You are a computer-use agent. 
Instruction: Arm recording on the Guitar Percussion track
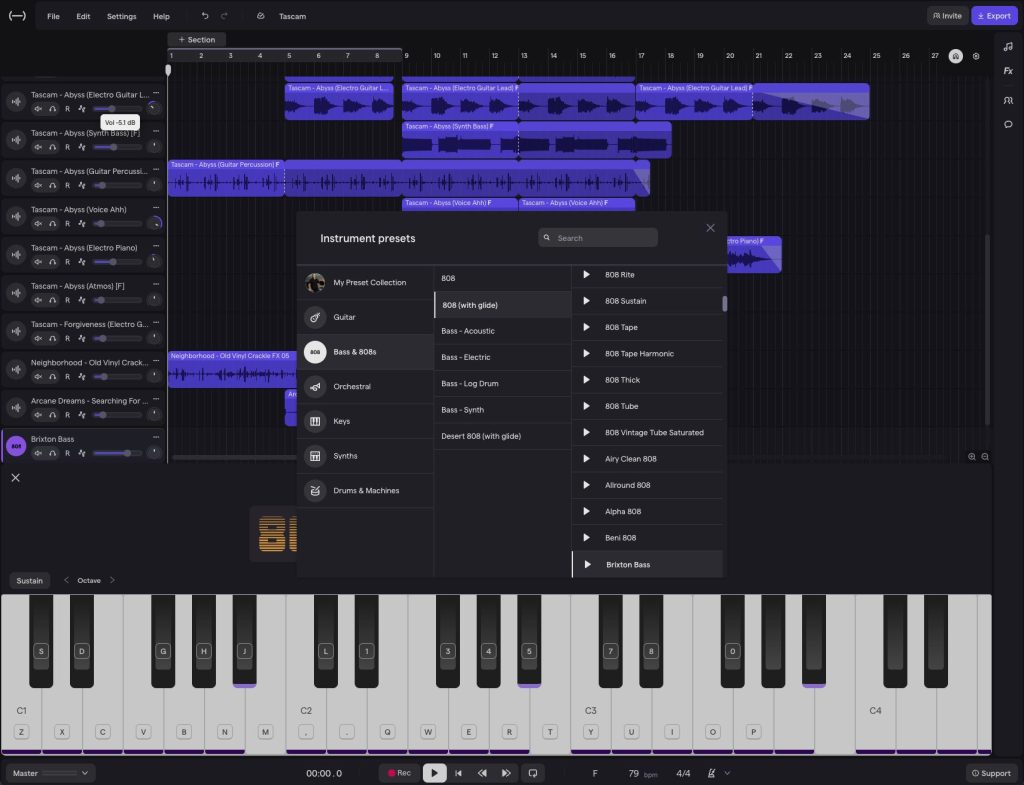pos(67,185)
